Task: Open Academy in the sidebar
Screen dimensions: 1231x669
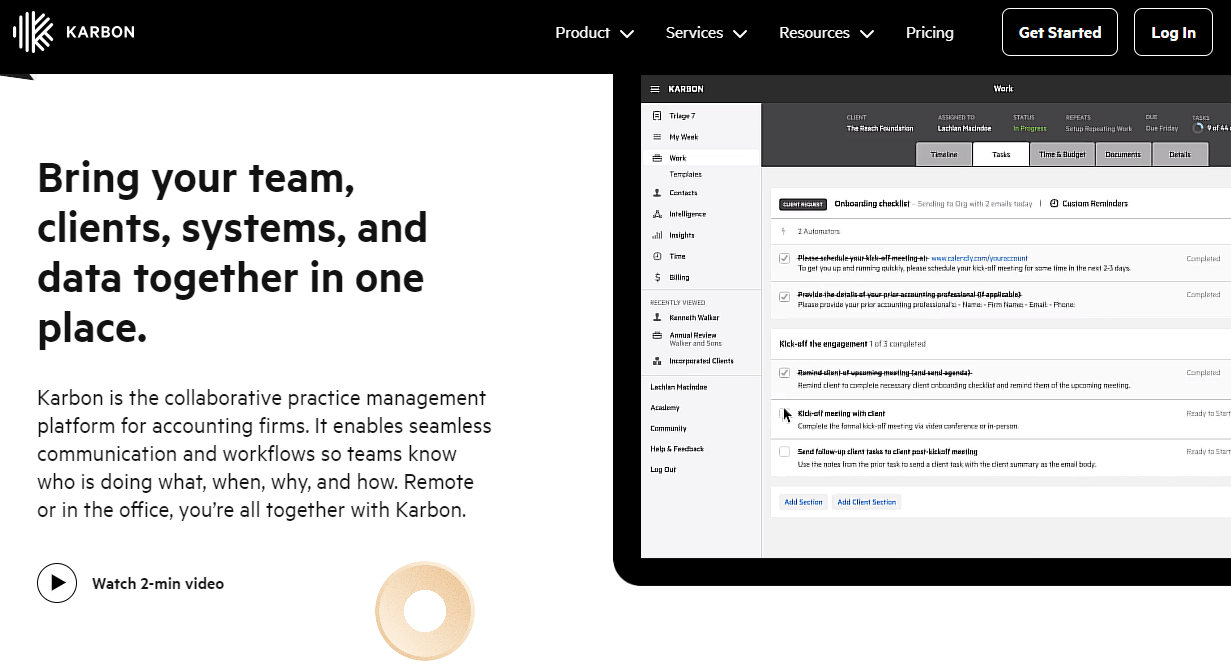Action: pyautogui.click(x=665, y=408)
